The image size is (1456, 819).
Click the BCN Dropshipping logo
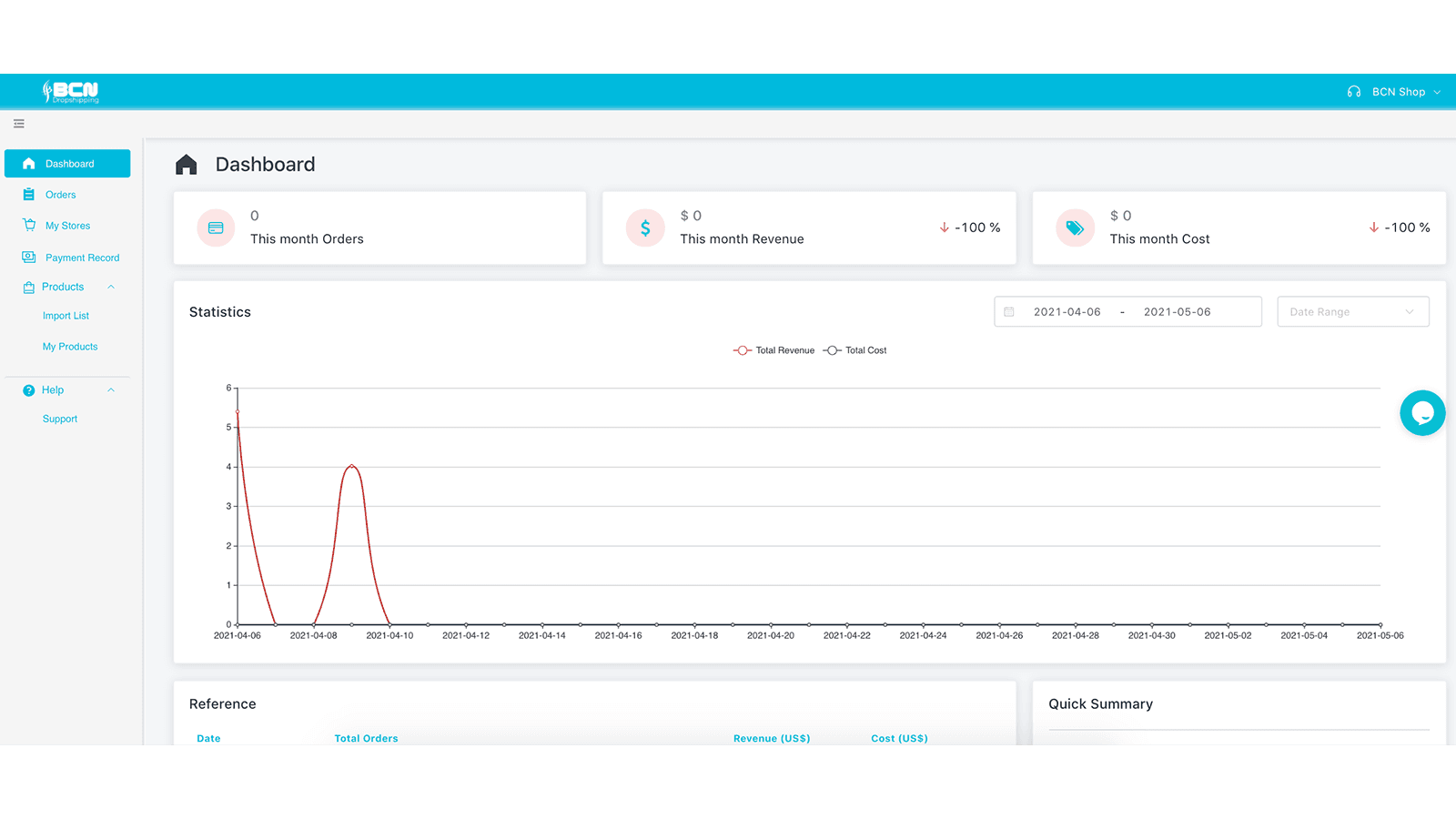[71, 91]
